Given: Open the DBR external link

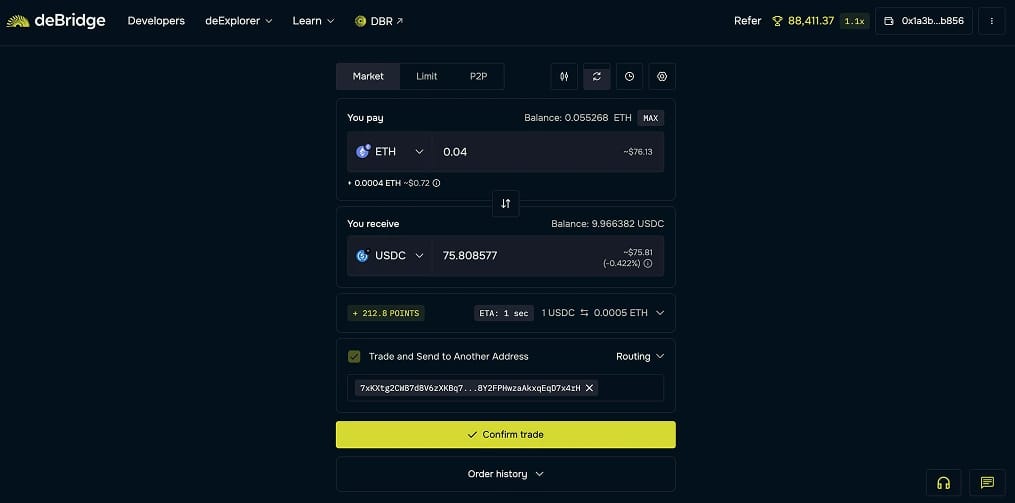Looking at the screenshot, I should [379, 21].
